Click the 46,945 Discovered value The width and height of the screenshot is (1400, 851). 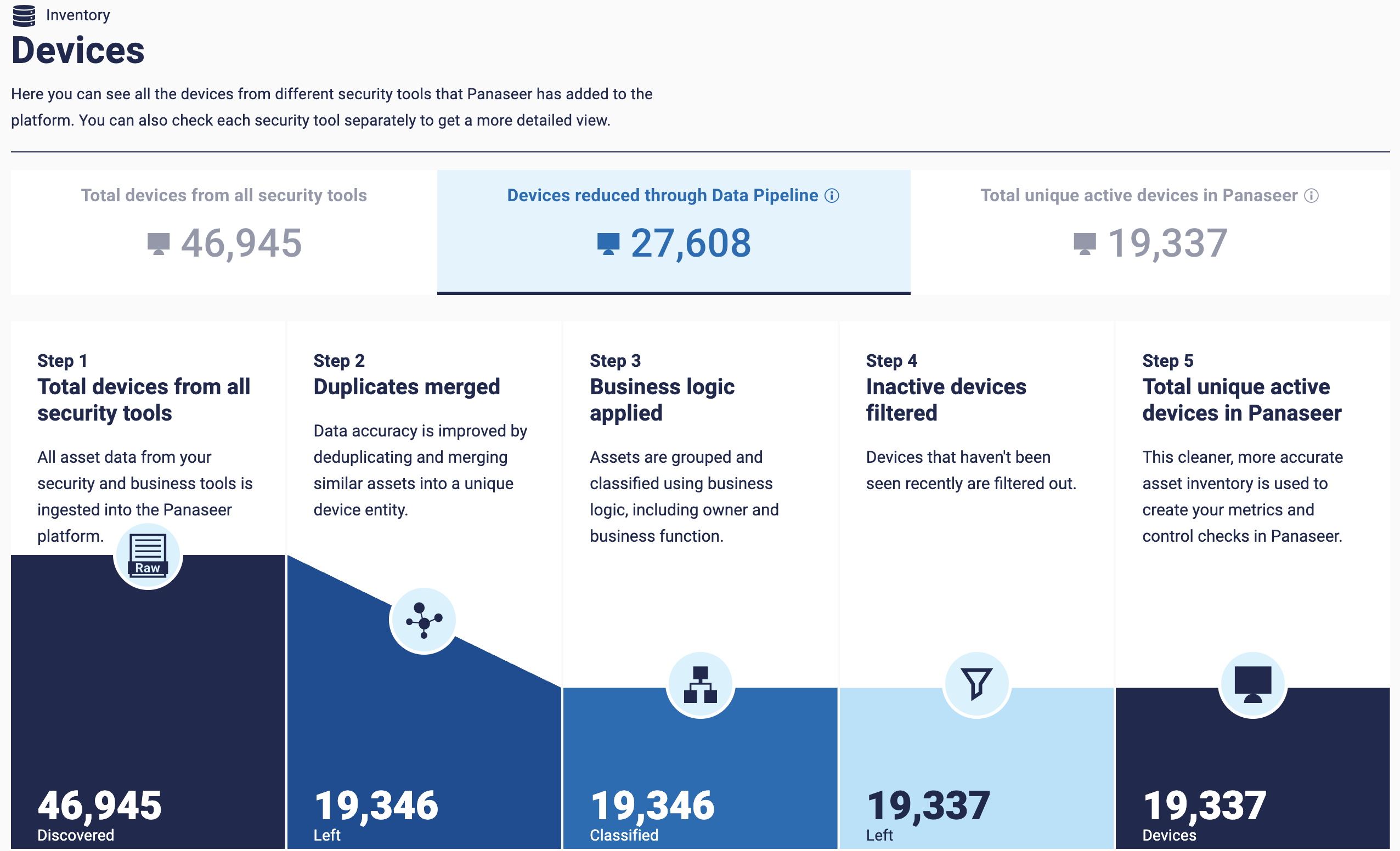(x=99, y=805)
